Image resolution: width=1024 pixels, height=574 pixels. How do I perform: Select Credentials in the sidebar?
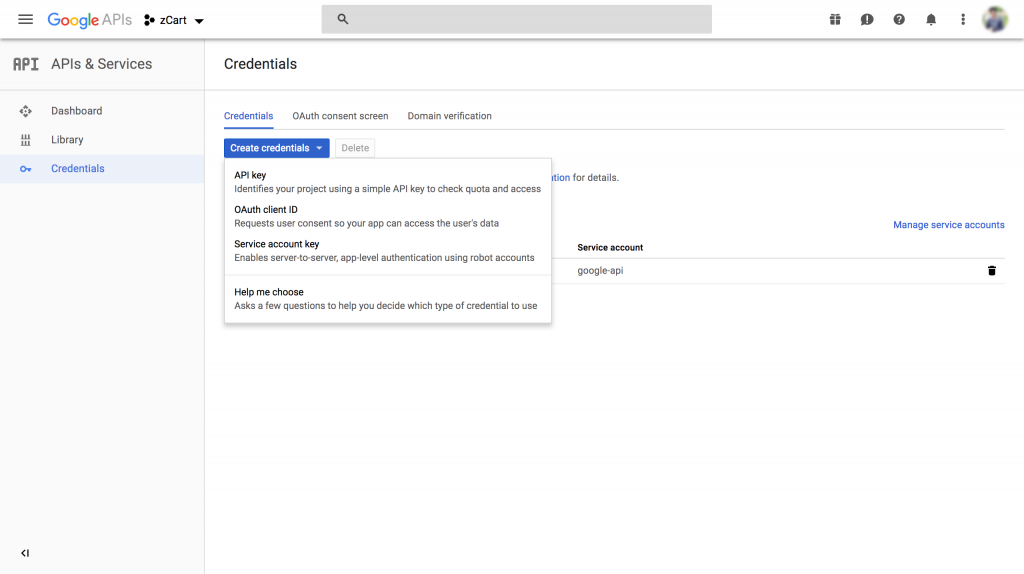(102, 168)
